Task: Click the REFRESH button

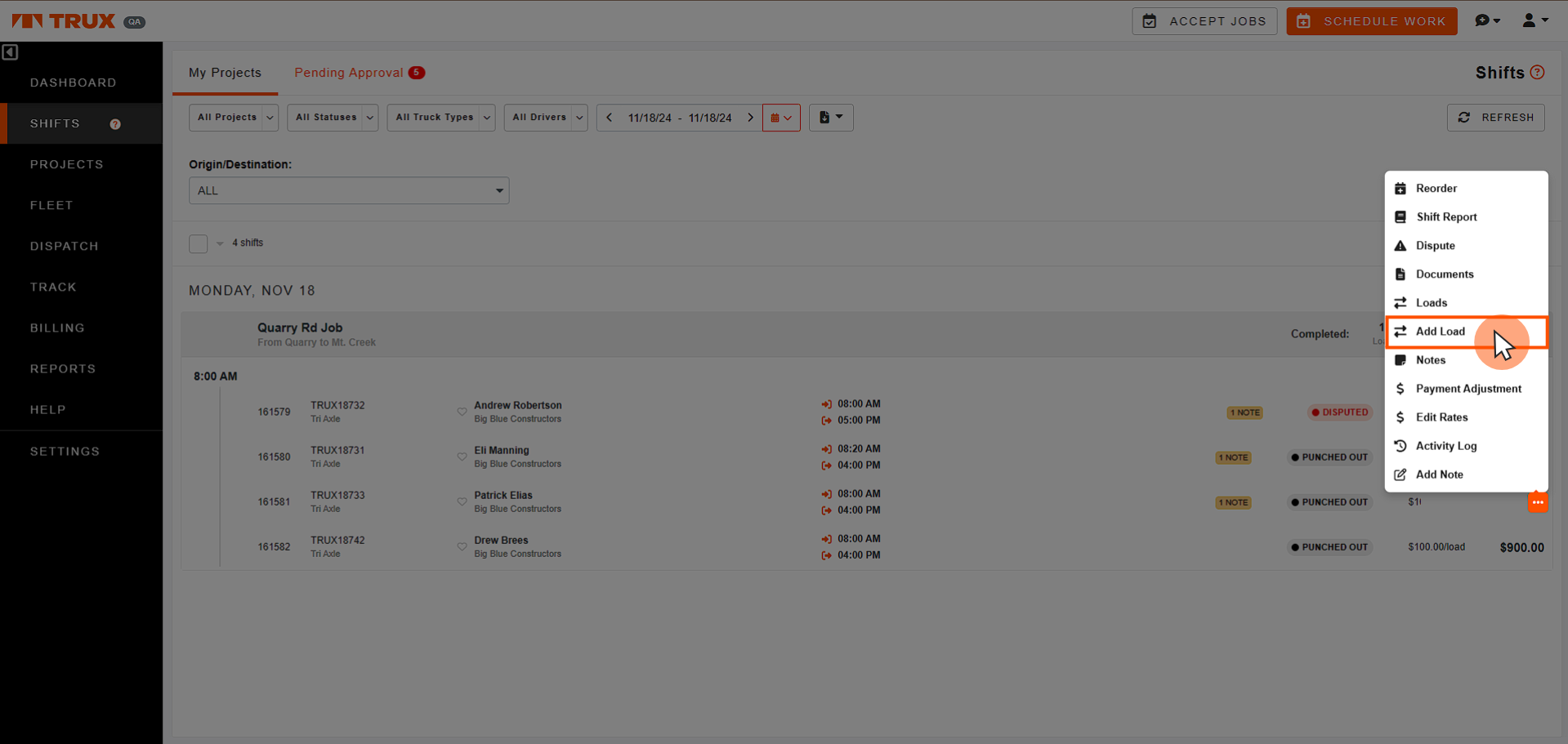Action: 1496,118
